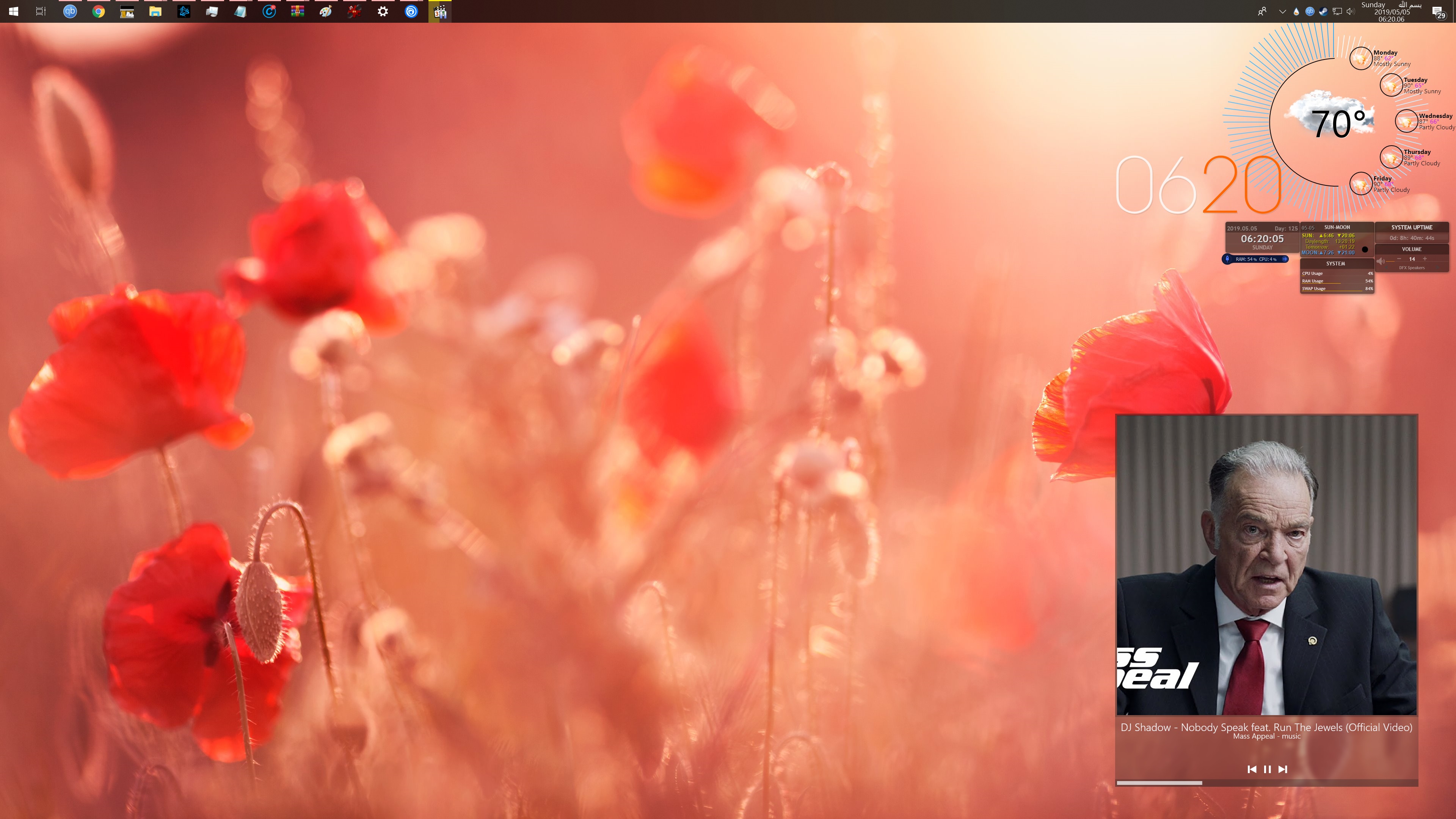This screenshot has height=819, width=1456.
Task: Click the Steam tray icon
Action: 1323,11
